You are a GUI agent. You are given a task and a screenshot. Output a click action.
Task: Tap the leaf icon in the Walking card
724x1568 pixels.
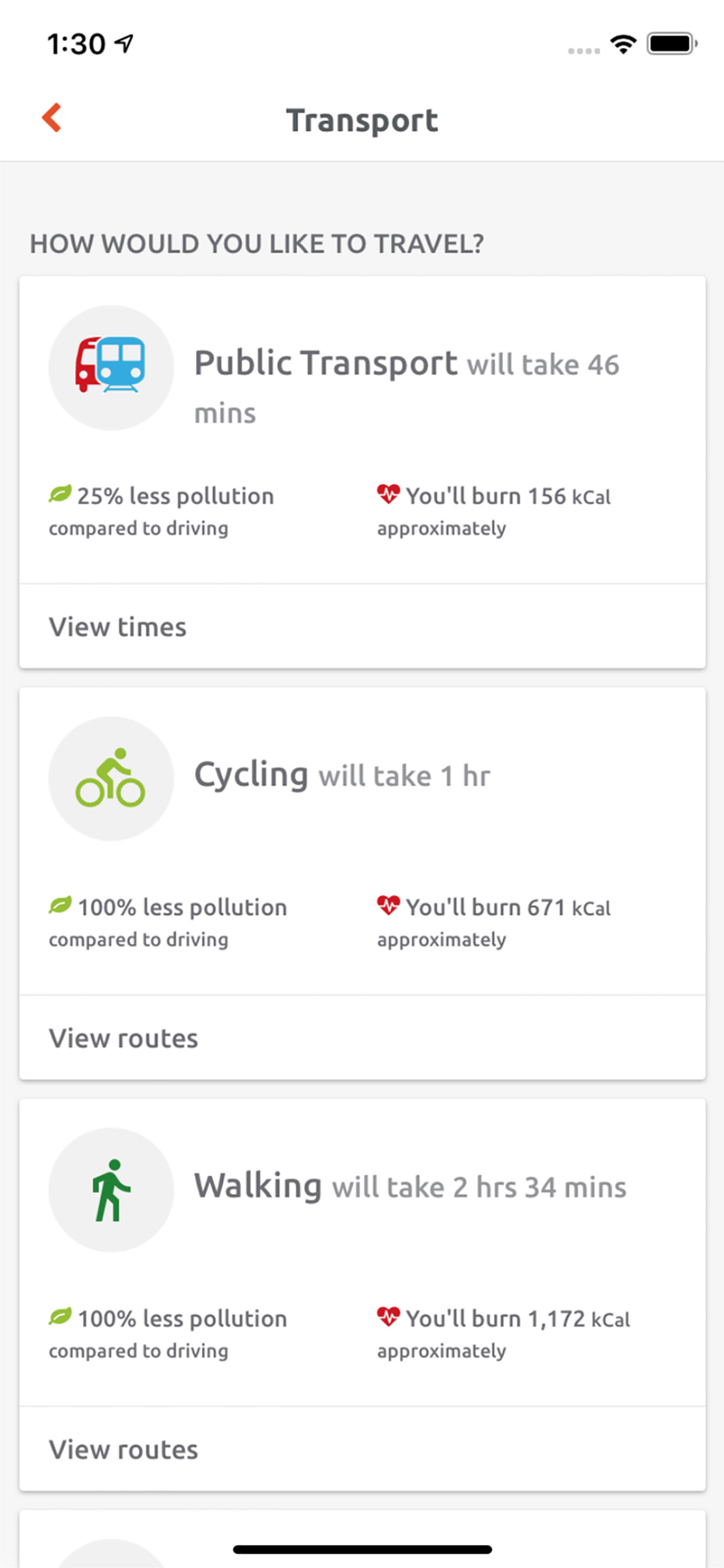tap(59, 1317)
